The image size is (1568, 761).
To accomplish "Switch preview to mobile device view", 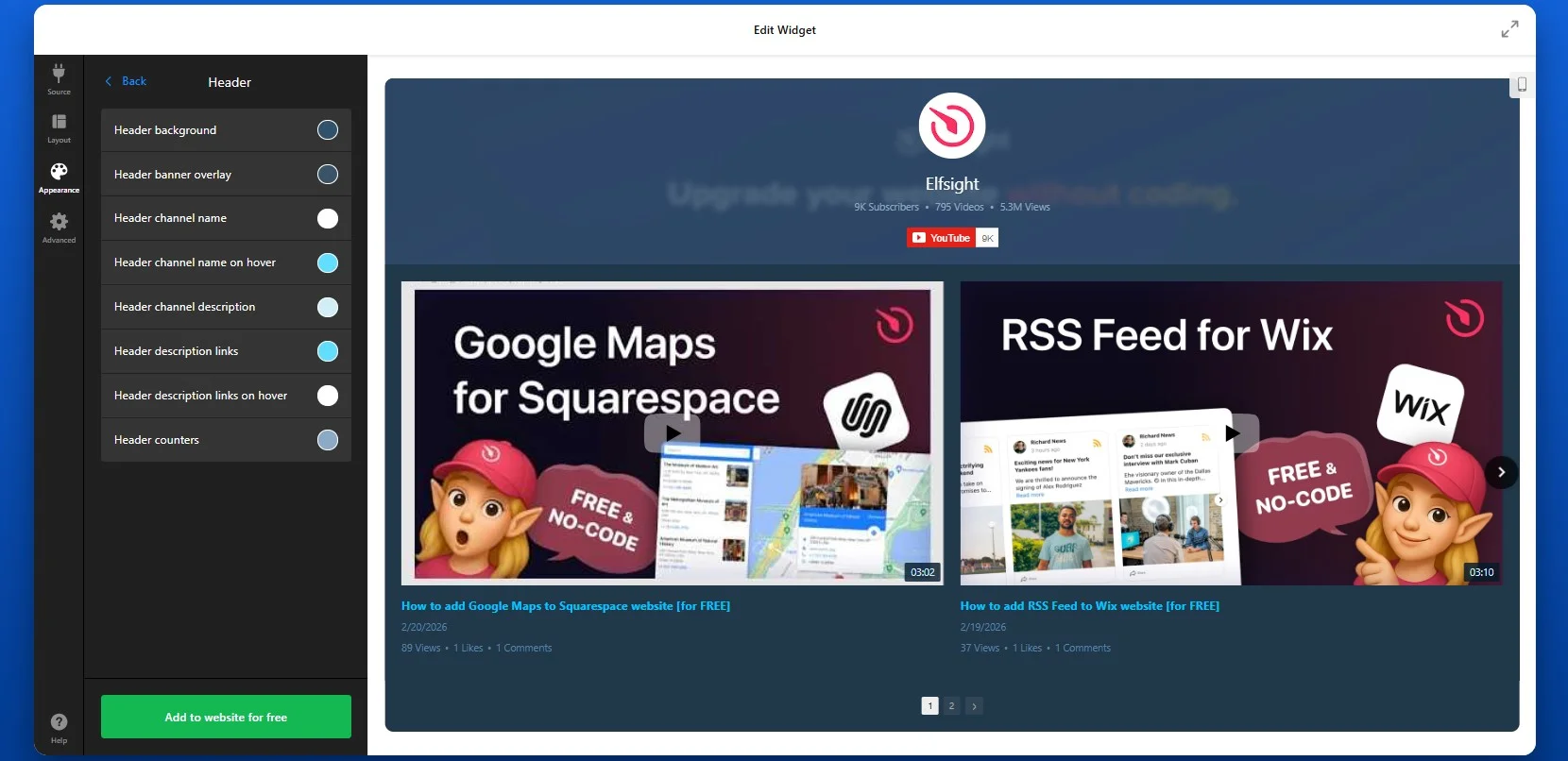I will coord(1522,85).
